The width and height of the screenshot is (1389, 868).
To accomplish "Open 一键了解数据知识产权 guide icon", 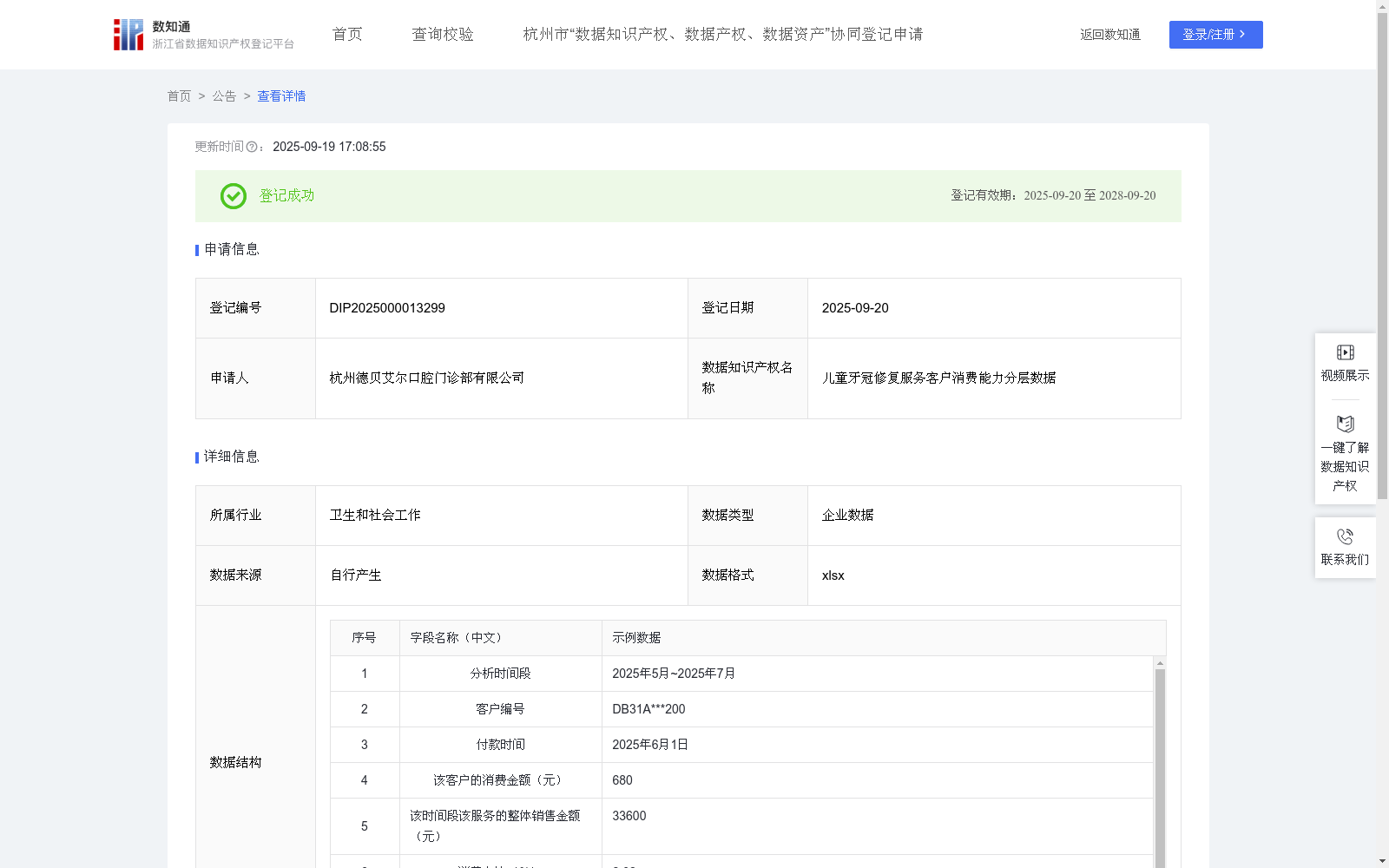I will (x=1345, y=424).
